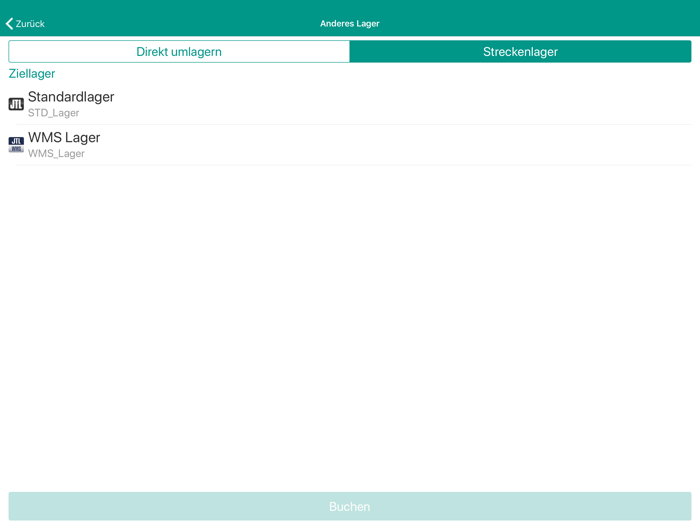Switch to the Streckenlager tab
Viewport: 700px width, 525px height.
(521, 52)
